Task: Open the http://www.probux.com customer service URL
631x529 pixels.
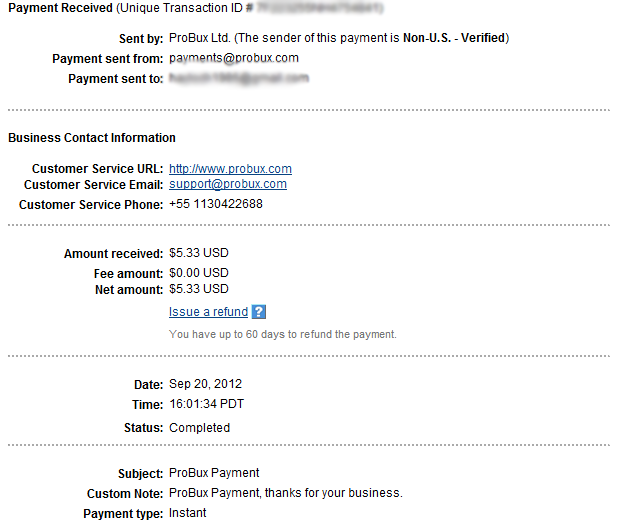Action: 230,169
